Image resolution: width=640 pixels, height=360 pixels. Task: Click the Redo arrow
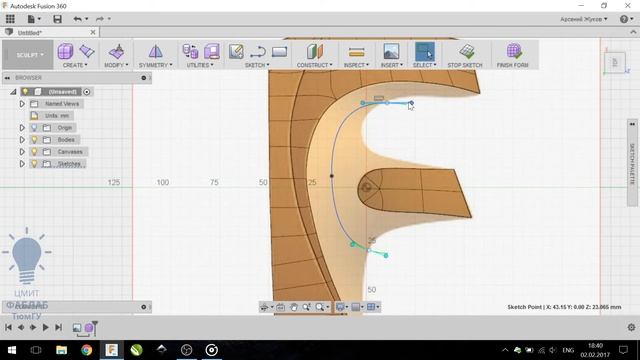point(100,19)
